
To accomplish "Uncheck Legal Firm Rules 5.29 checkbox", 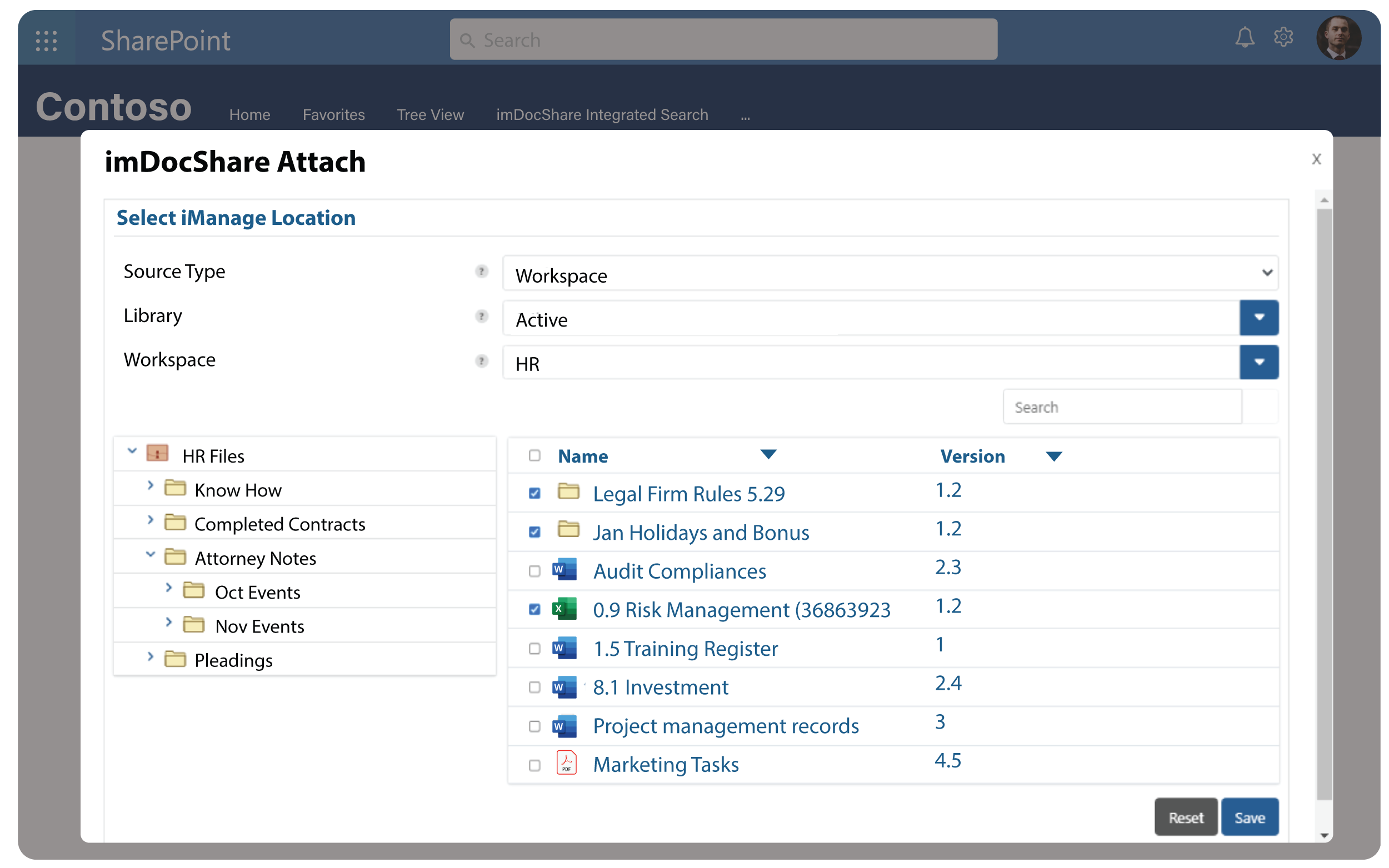I will [534, 494].
